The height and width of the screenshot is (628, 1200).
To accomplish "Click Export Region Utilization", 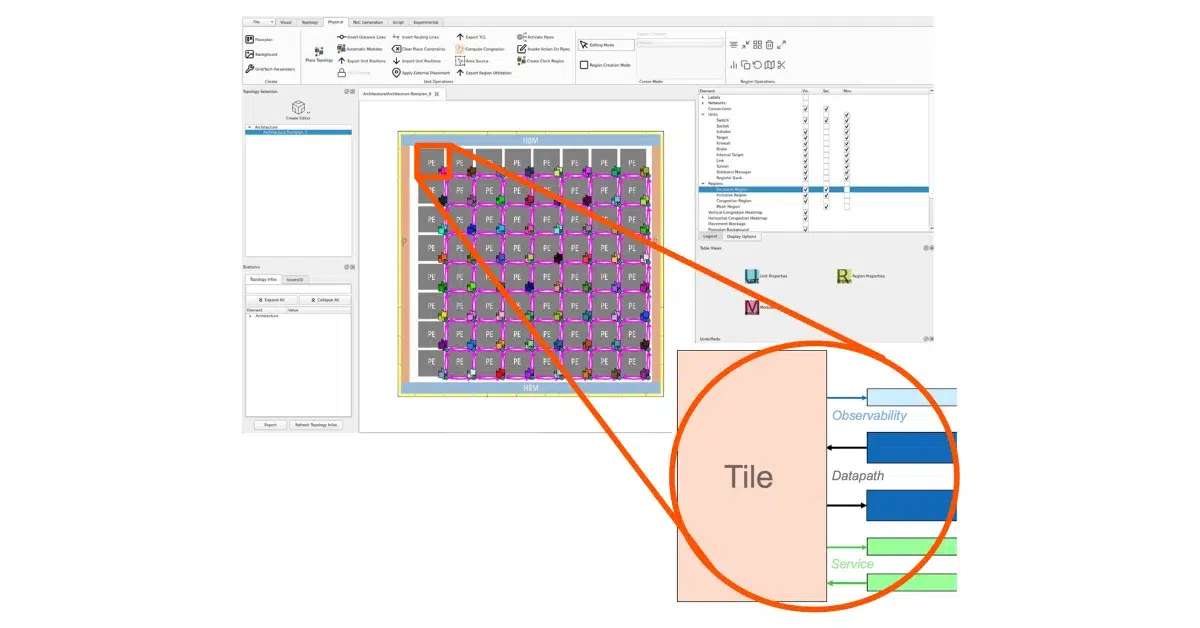I will point(484,72).
